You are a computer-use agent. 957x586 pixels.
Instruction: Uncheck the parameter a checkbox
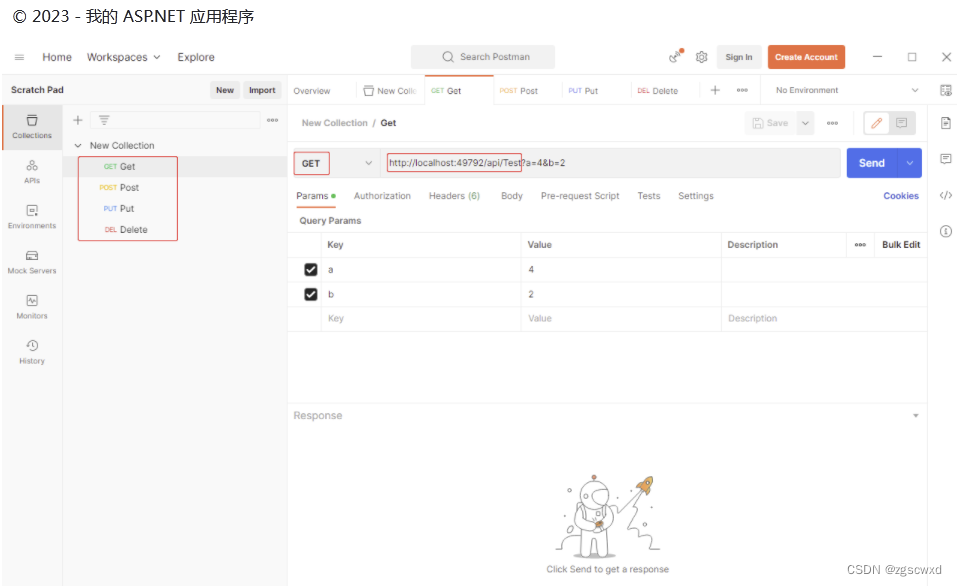pos(311,270)
